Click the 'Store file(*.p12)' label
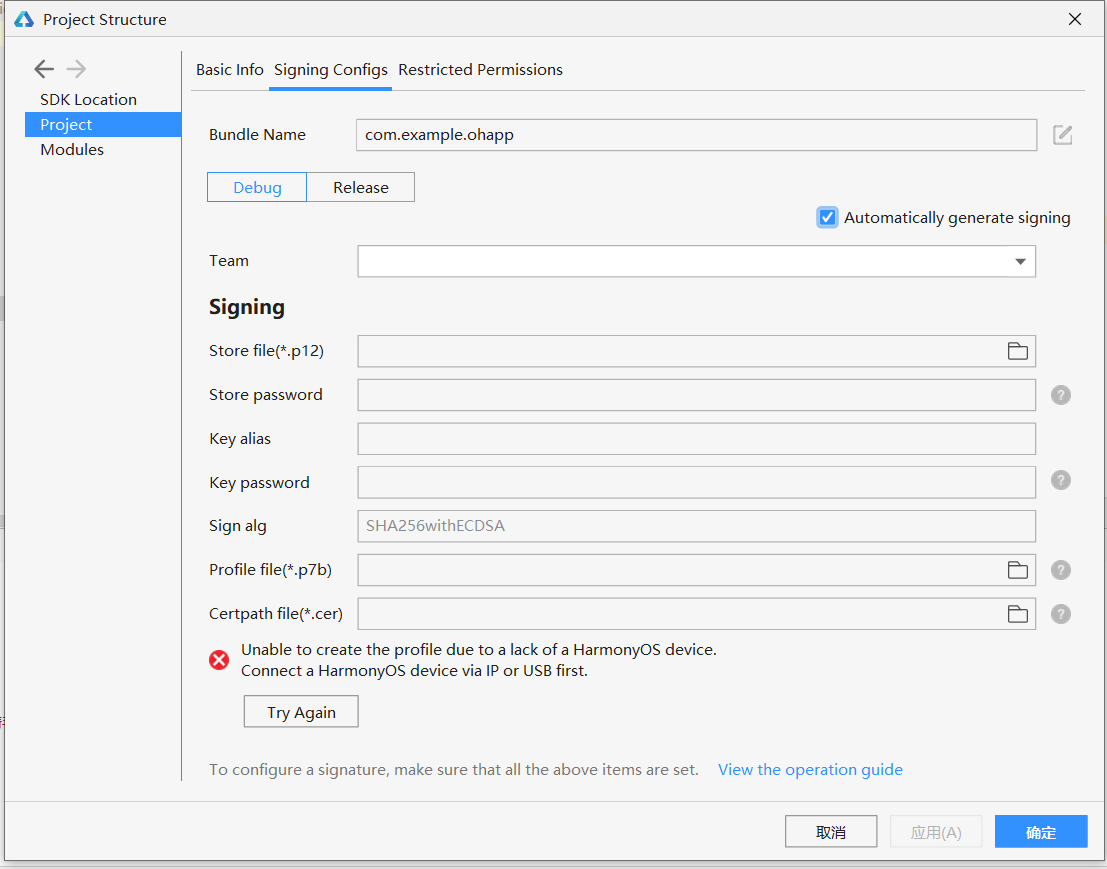This screenshot has width=1107, height=869. [x=266, y=351]
